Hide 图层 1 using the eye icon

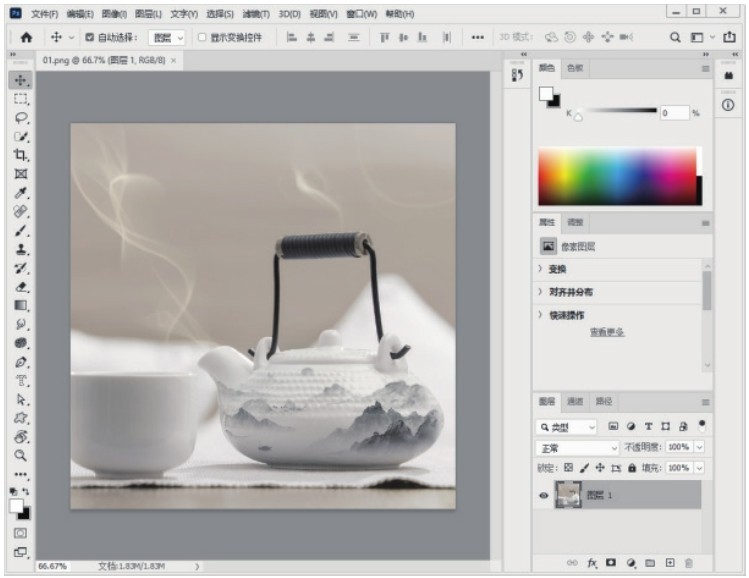[x=545, y=495]
